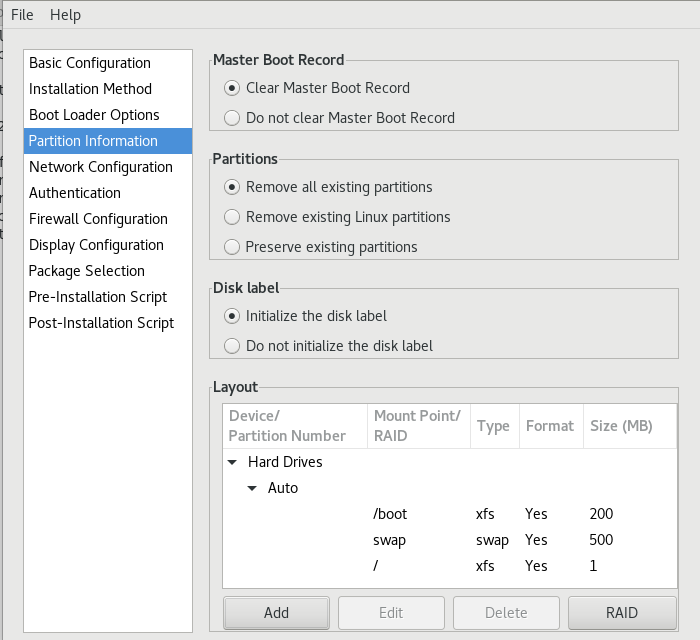This screenshot has width=700, height=640.
Task: Open Boot Loader Options section
Action: pyautogui.click(x=108, y=115)
